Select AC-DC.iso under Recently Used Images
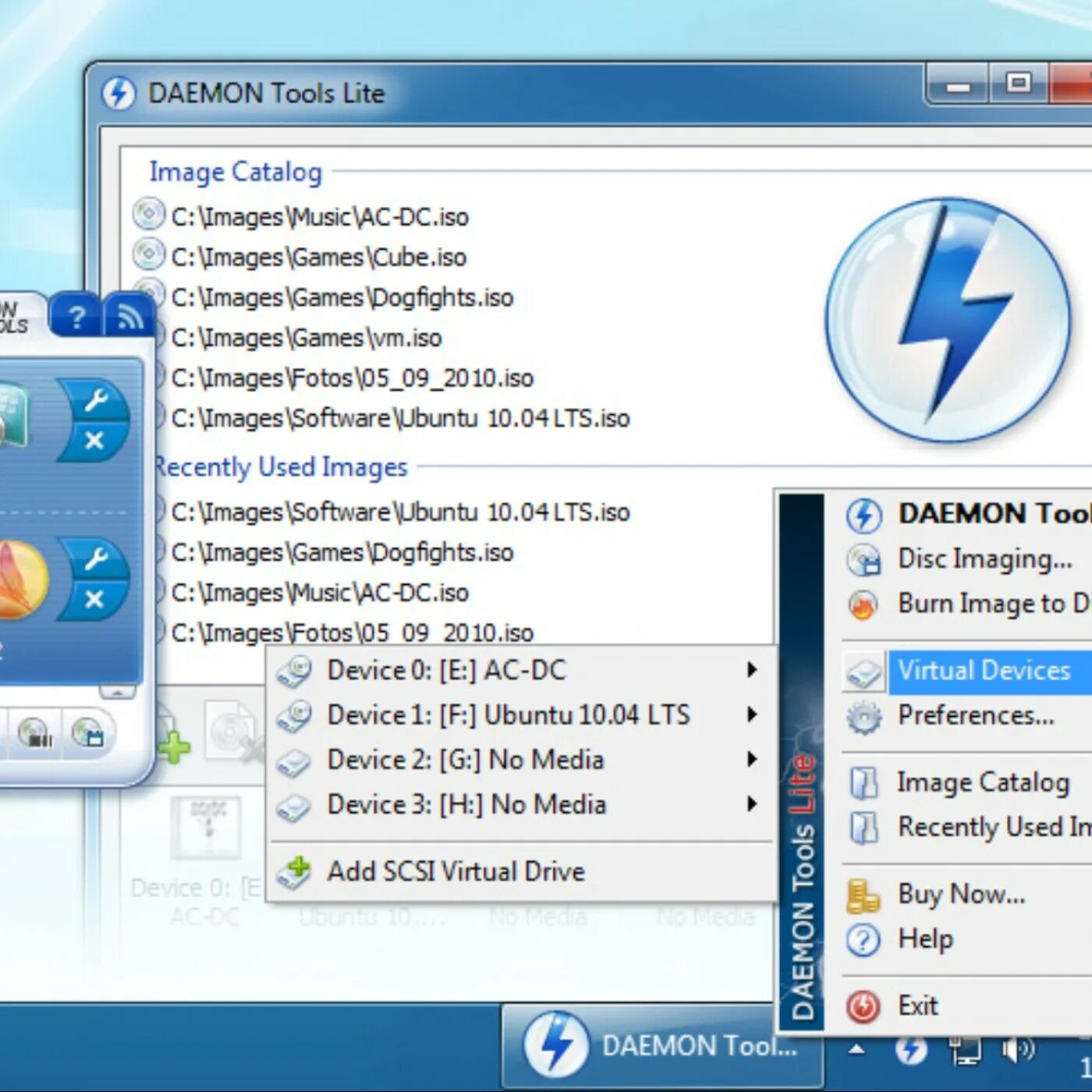Image resolution: width=1092 pixels, height=1092 pixels. [x=320, y=593]
